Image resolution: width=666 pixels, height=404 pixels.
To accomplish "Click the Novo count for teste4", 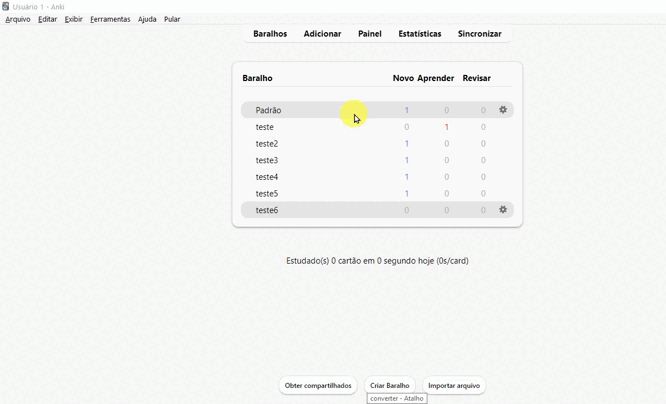I will pos(406,177).
